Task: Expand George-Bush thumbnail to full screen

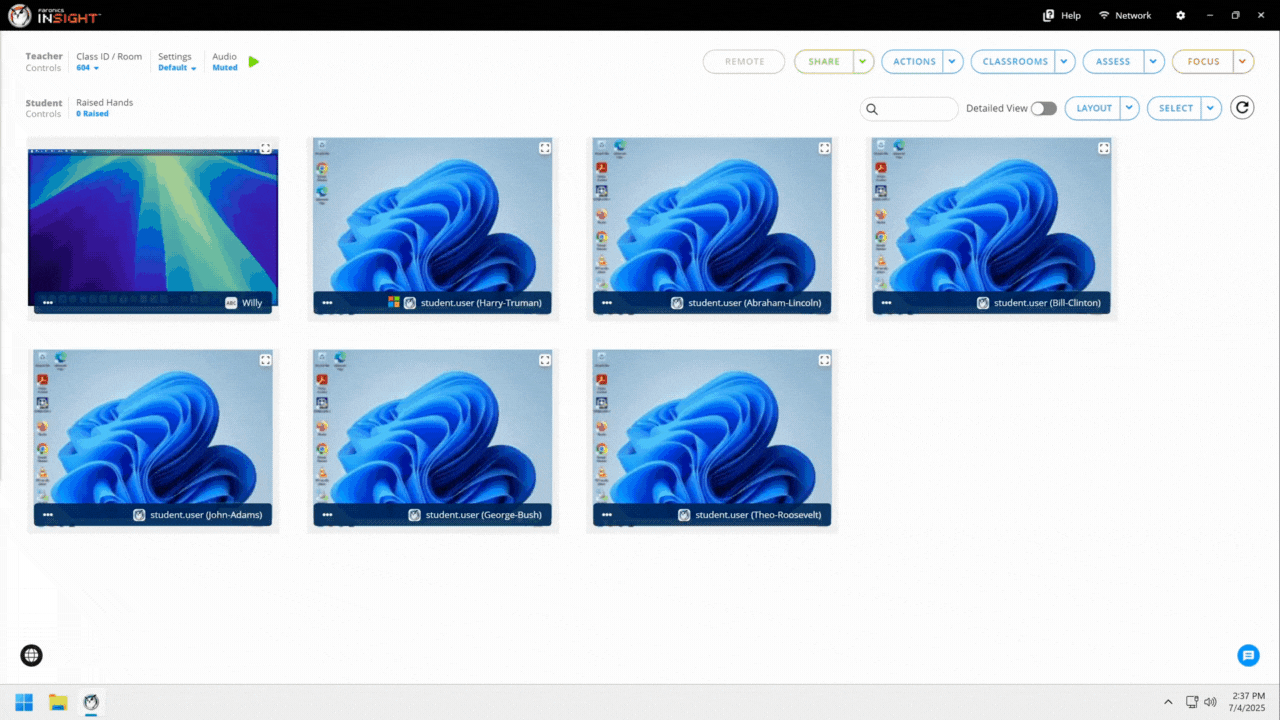Action: pos(545,360)
